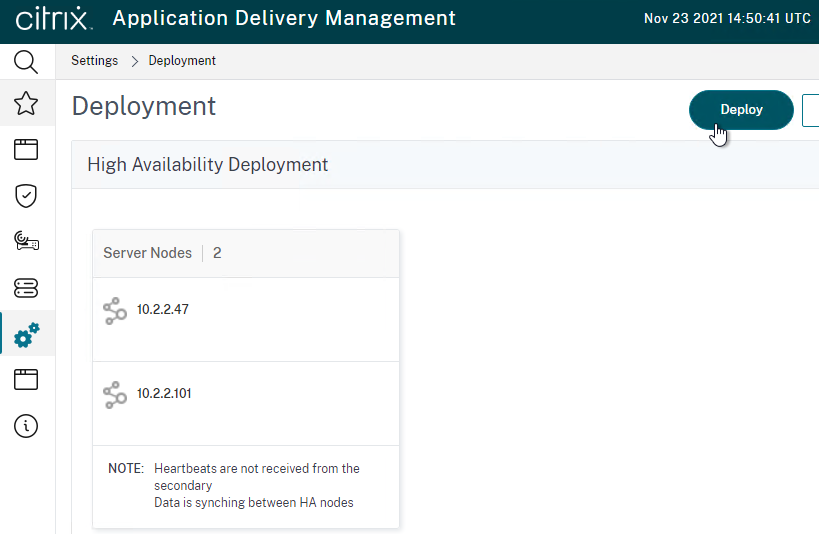Open the search magnifier in sidebar

pyautogui.click(x=26, y=62)
